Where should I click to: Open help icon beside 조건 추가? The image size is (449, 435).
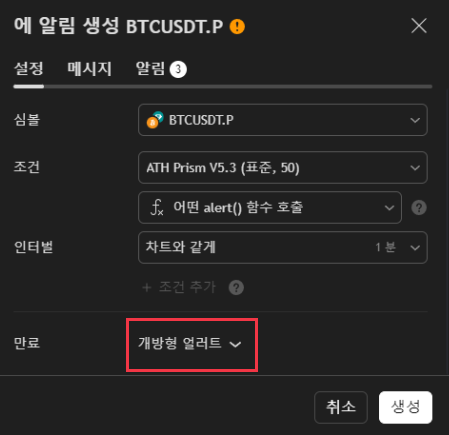pos(236,287)
